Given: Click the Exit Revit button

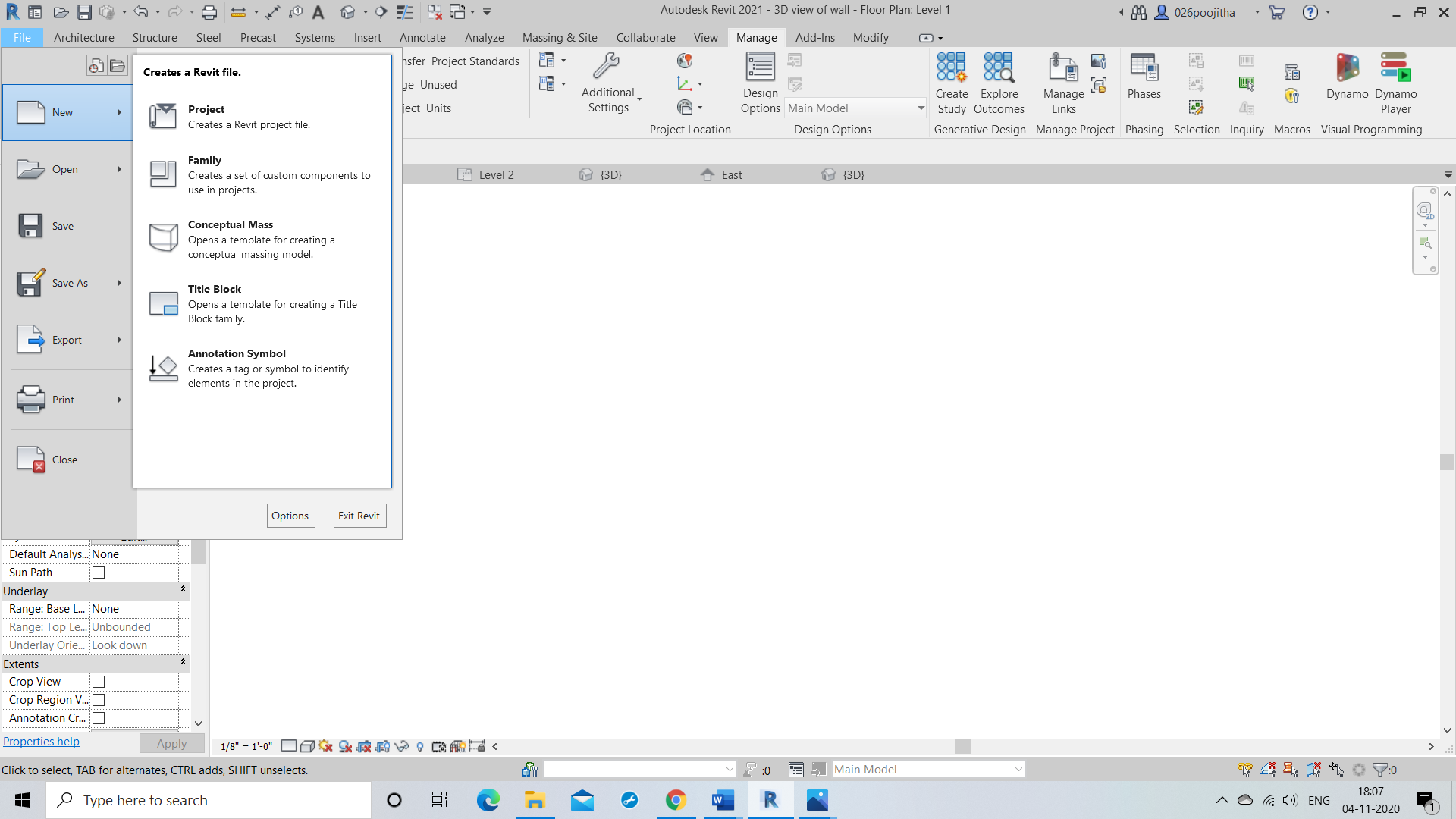Looking at the screenshot, I should (x=359, y=516).
